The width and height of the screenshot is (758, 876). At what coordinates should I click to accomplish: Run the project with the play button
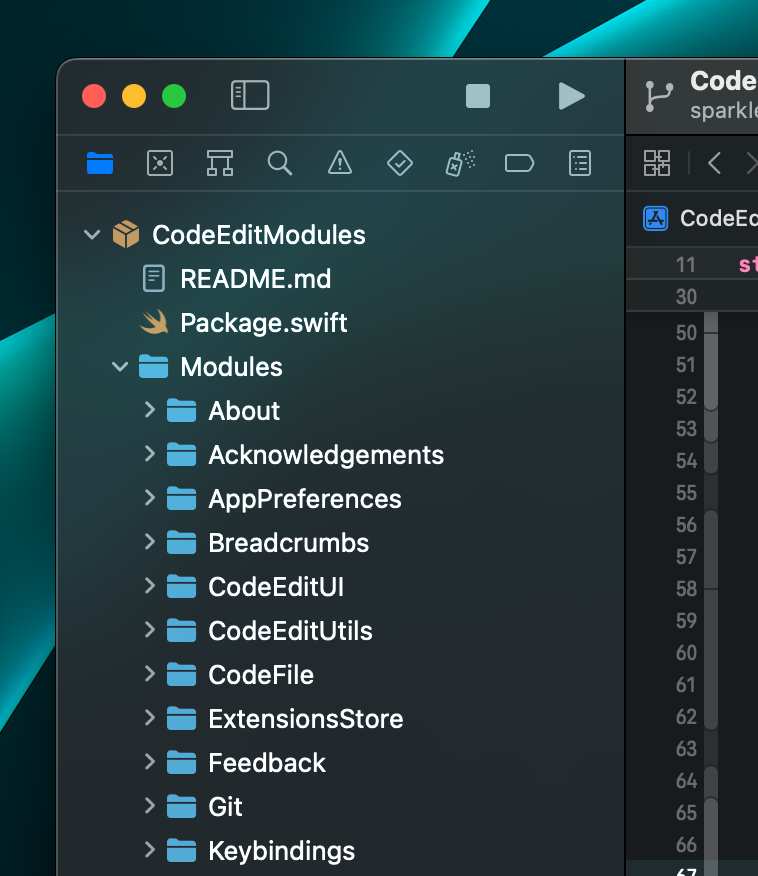coord(571,96)
